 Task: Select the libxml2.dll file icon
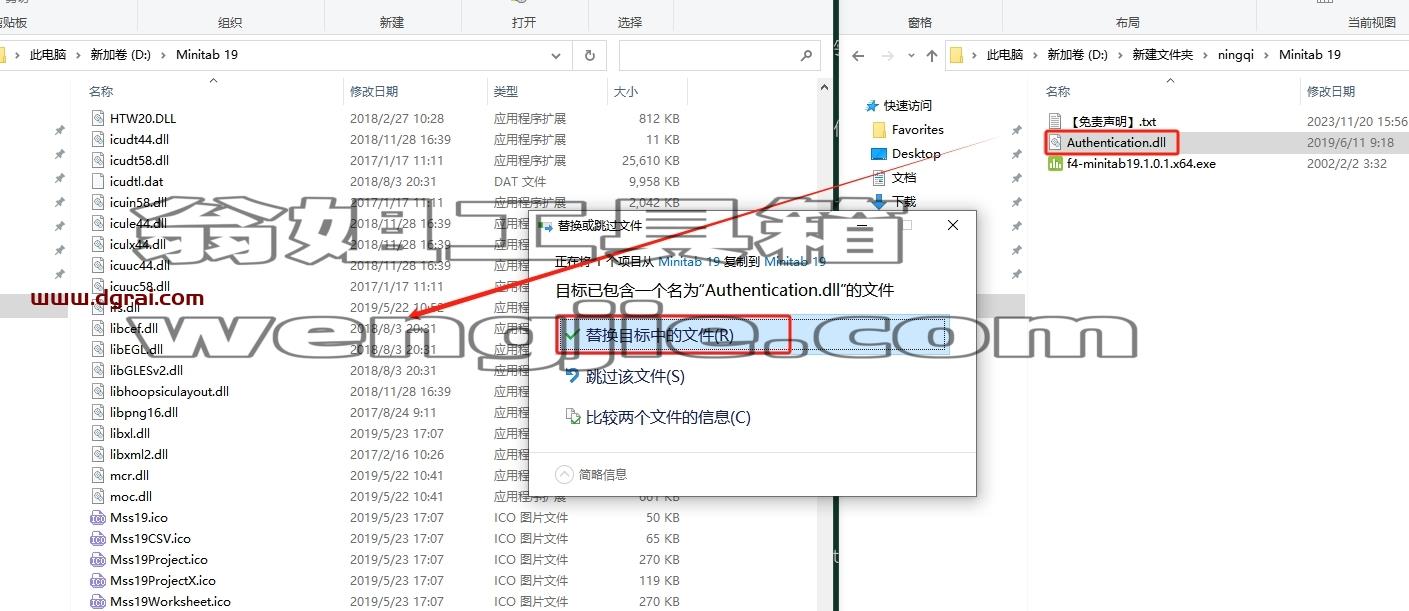[x=97, y=454]
